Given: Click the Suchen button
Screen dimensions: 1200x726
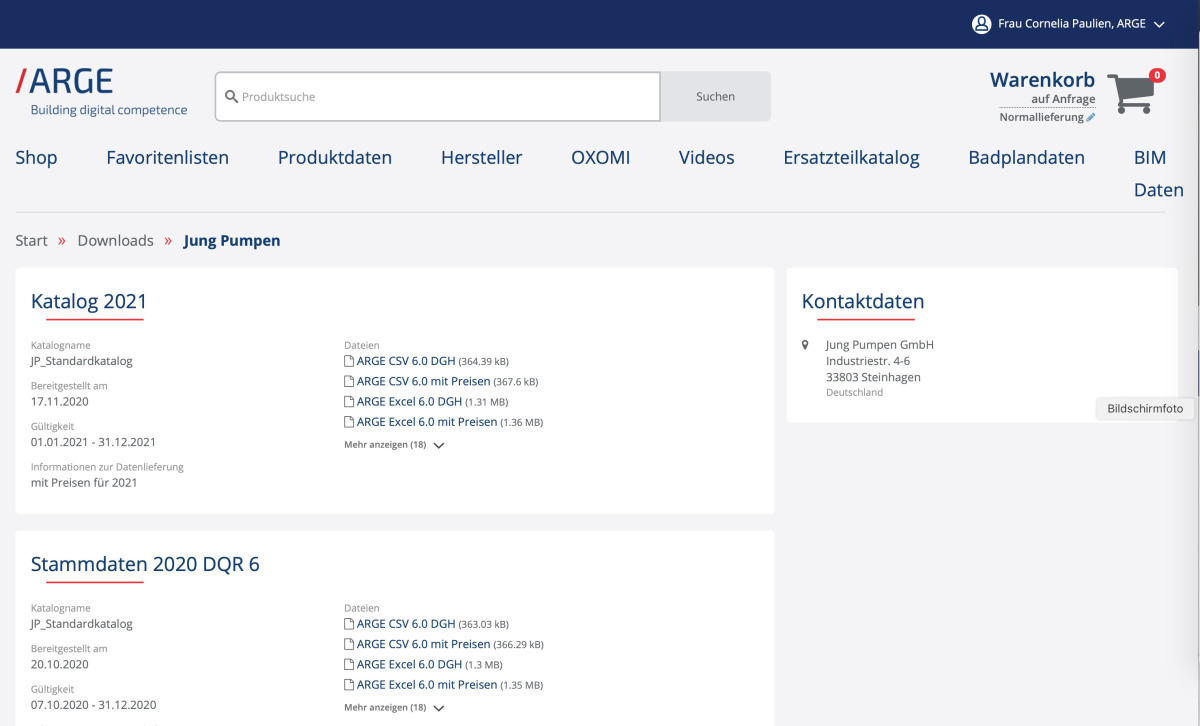Looking at the screenshot, I should click(715, 97).
